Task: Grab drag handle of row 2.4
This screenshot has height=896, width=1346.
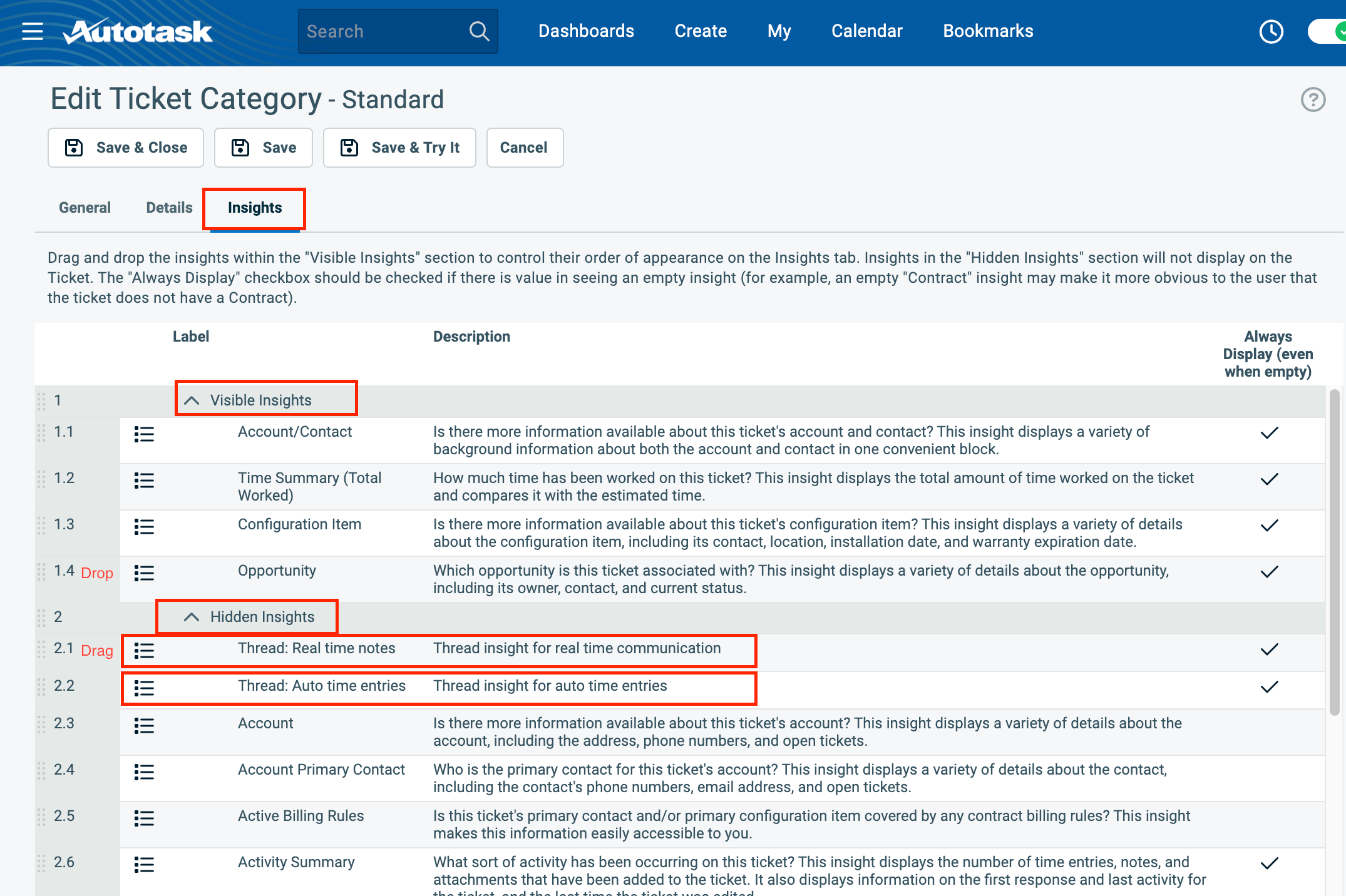Action: pos(41,770)
